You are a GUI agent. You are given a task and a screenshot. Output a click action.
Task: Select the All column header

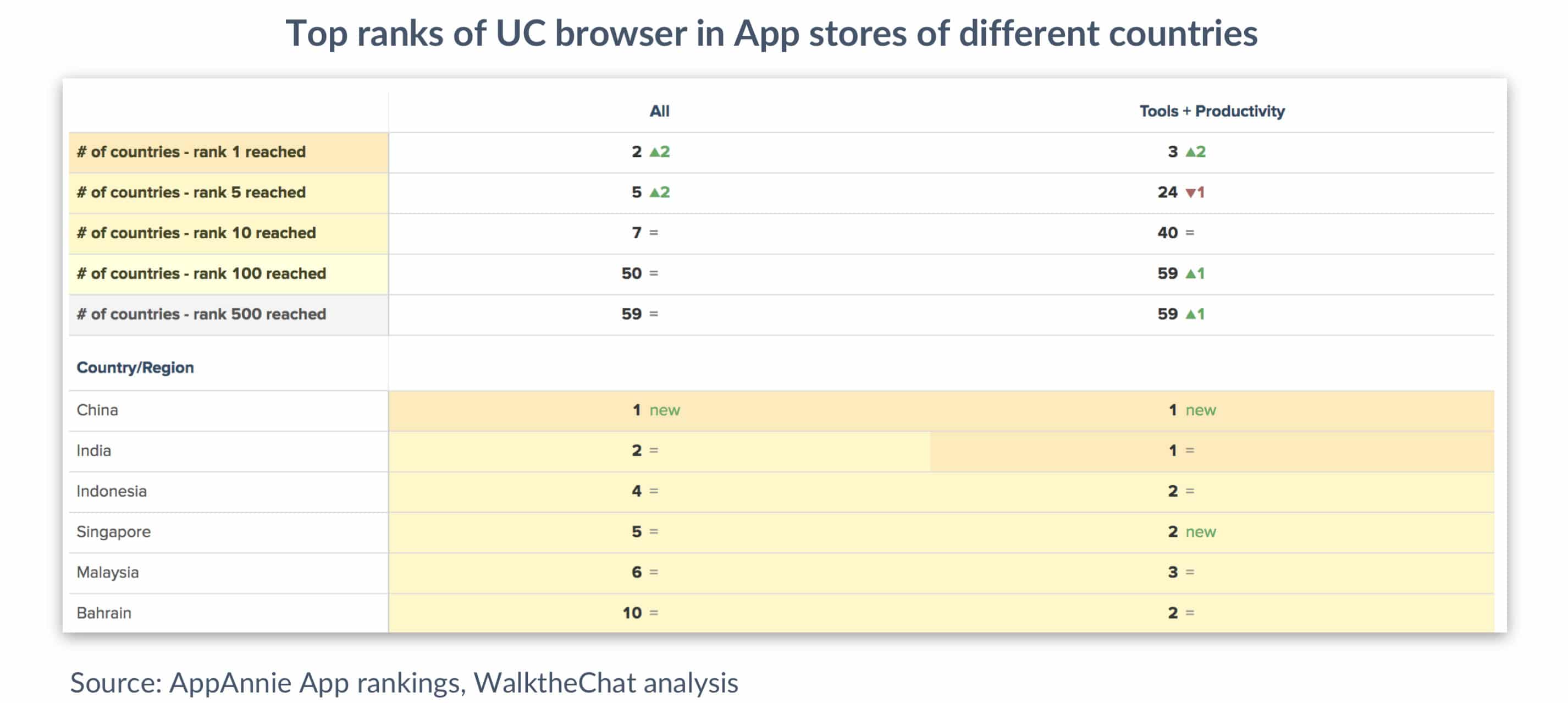tap(659, 112)
